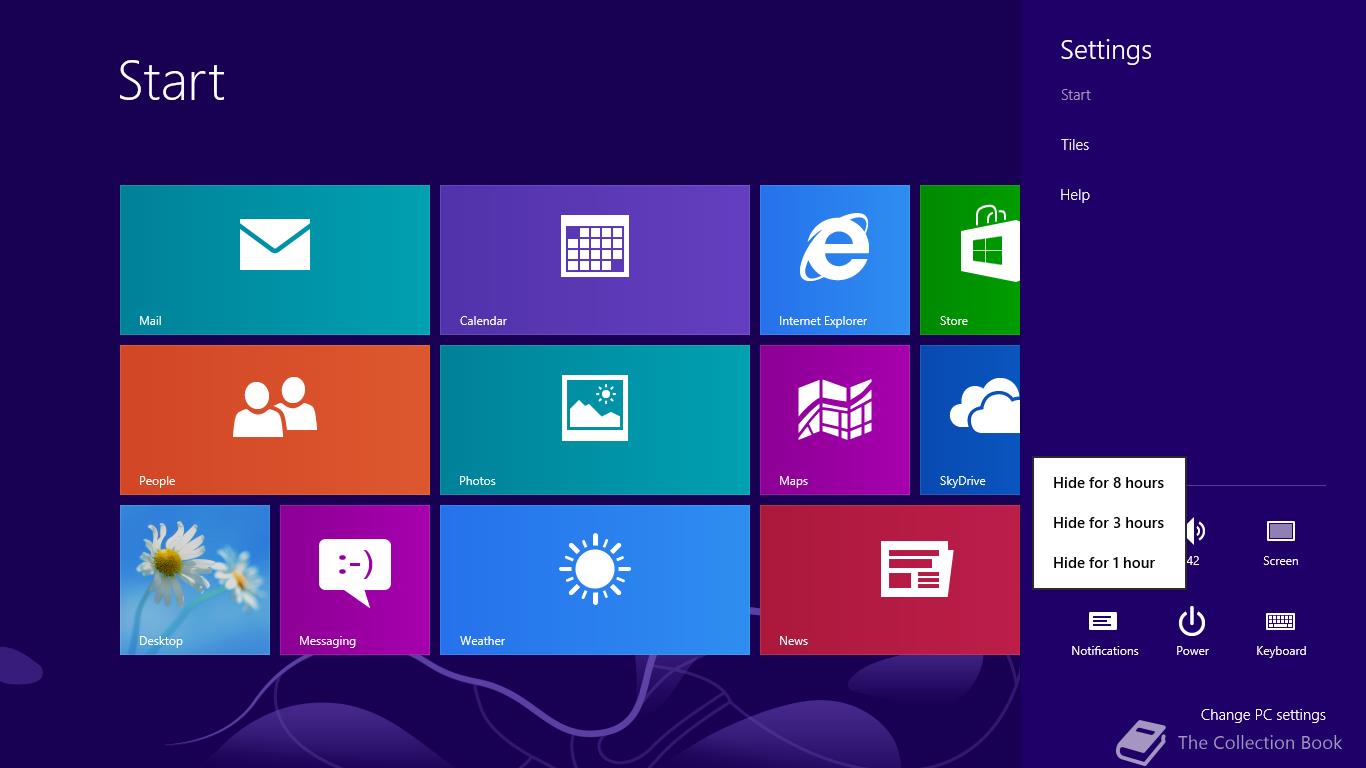Open the Store tile
Image resolution: width=1366 pixels, height=768 pixels.
[970, 260]
